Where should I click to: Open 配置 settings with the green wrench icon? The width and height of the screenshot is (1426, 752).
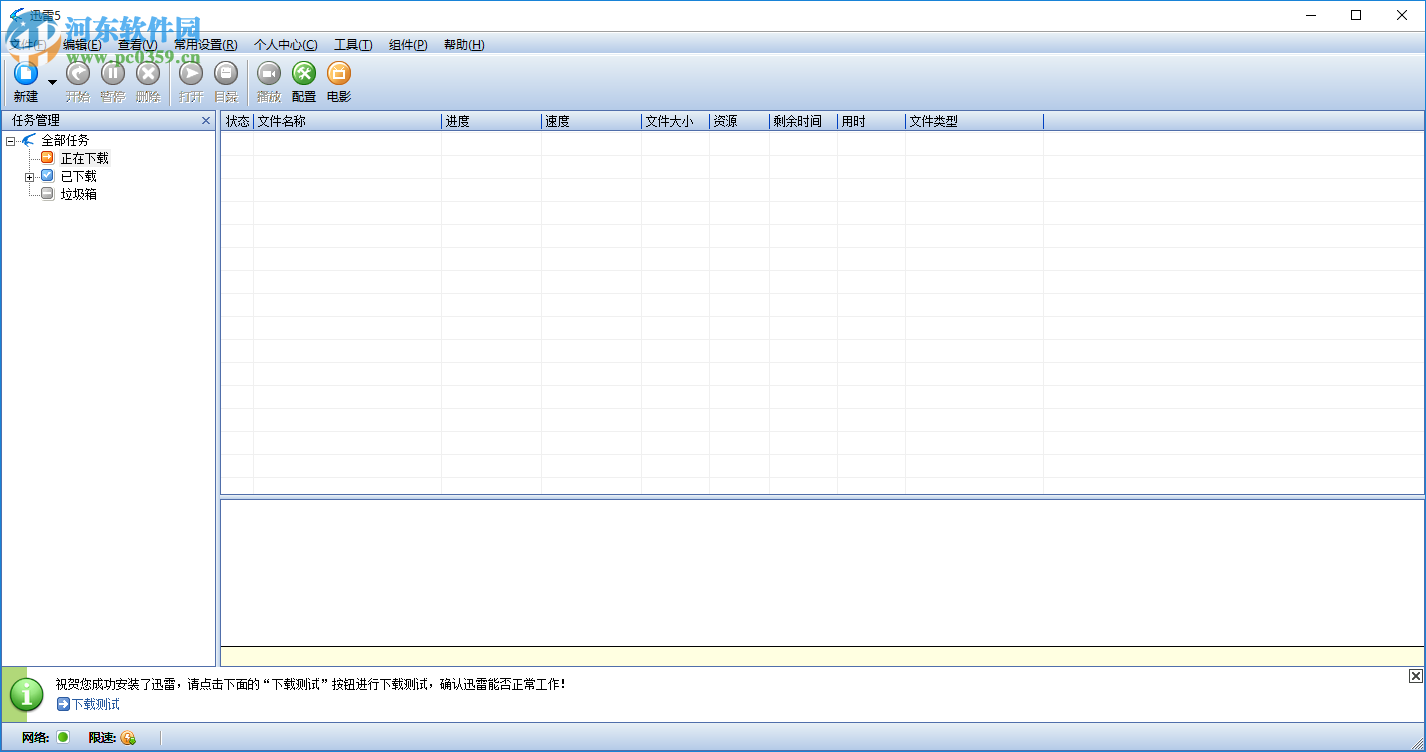(304, 73)
